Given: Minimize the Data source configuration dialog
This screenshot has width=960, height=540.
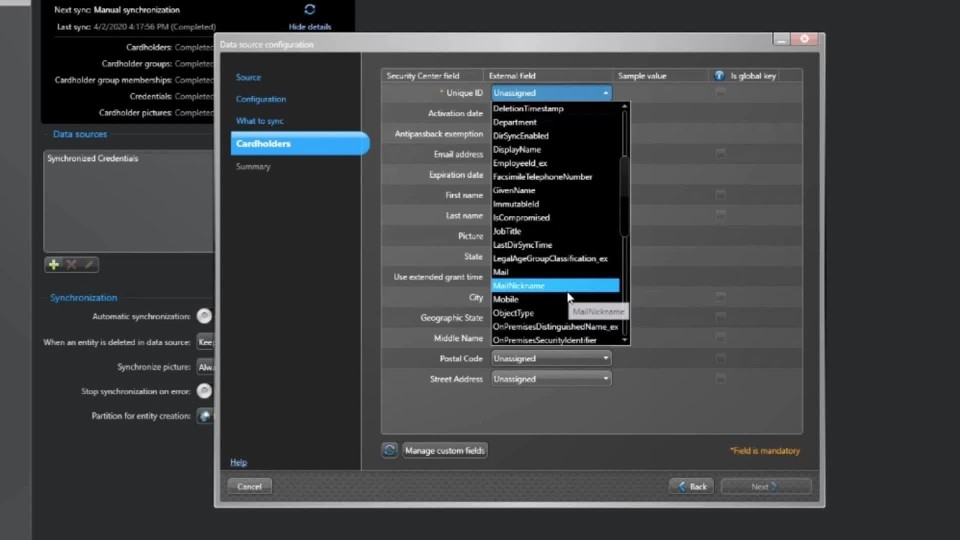Looking at the screenshot, I should point(780,39).
